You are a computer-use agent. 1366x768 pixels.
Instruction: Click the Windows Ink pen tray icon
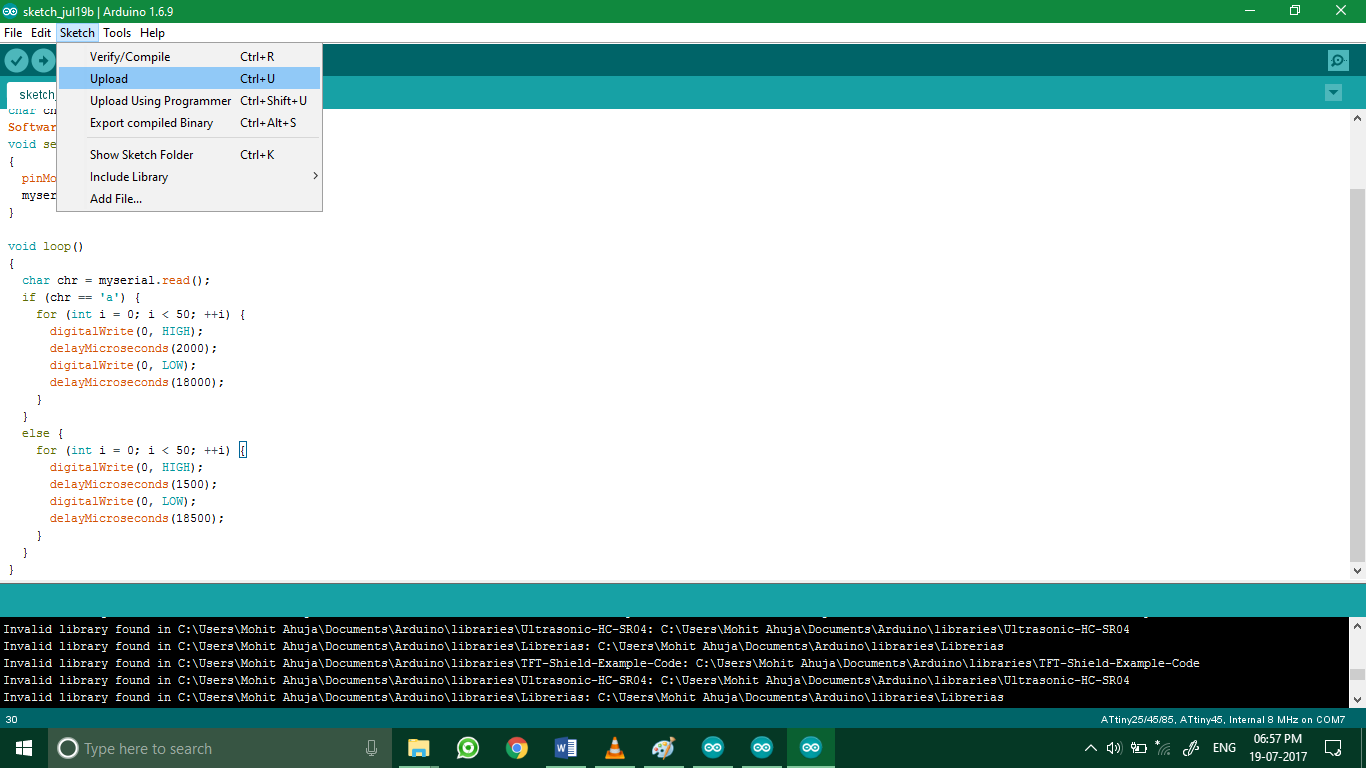coord(1191,748)
